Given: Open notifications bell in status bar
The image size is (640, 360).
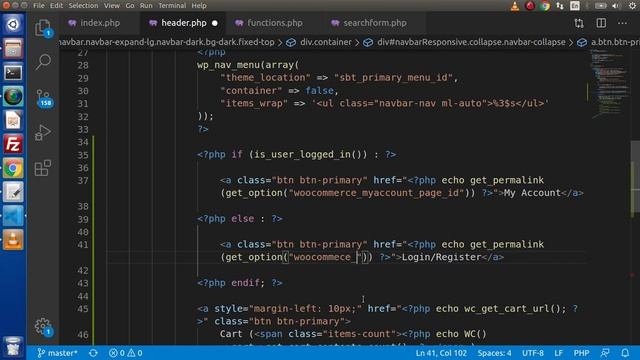Looking at the screenshot, I should tap(625, 353).
